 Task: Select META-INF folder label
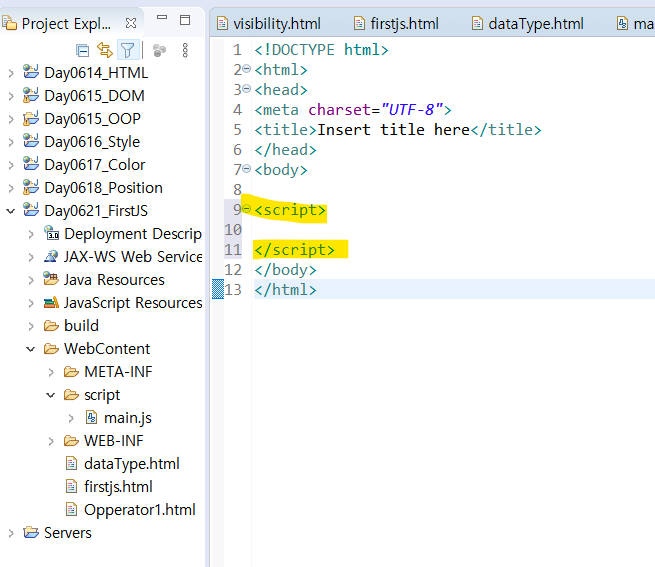click(x=118, y=372)
